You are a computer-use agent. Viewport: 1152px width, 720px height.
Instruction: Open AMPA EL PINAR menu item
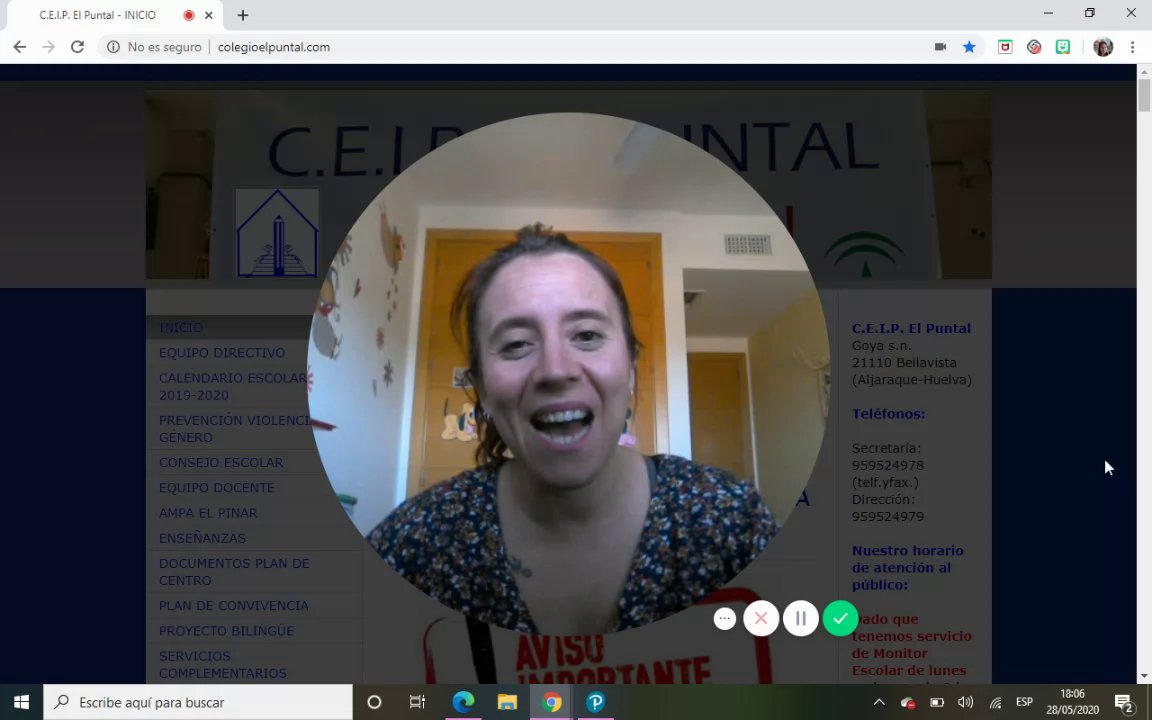pyautogui.click(x=208, y=513)
